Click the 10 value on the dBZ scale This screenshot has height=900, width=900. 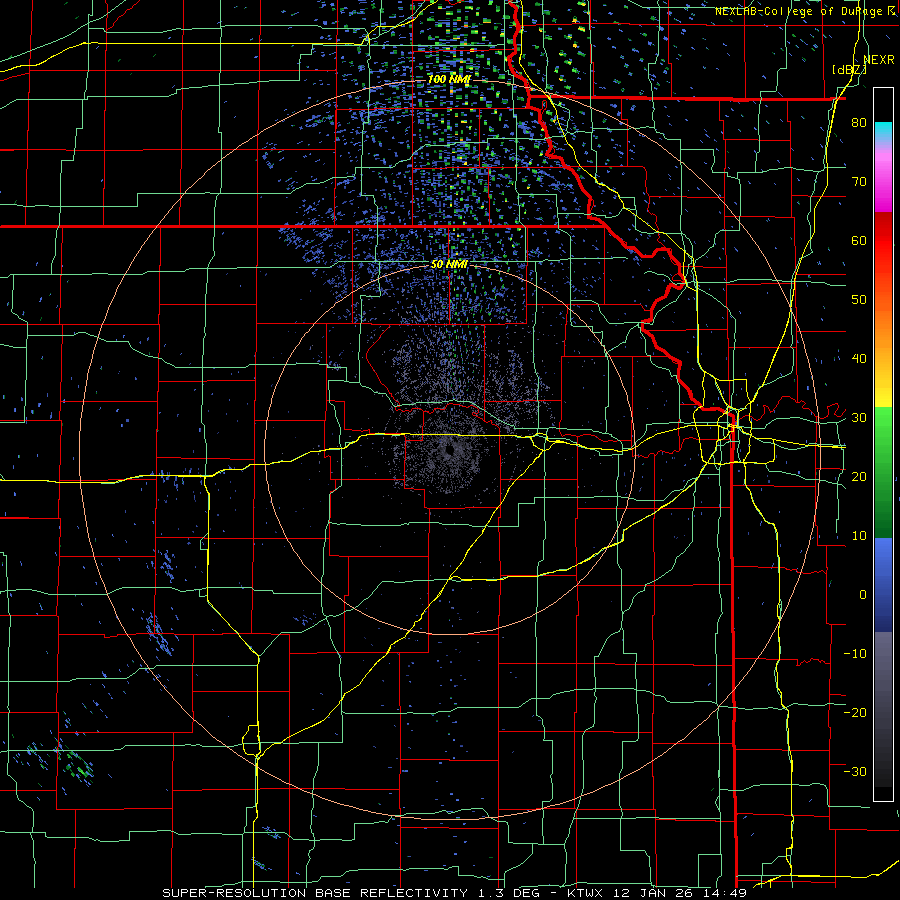pos(859,536)
